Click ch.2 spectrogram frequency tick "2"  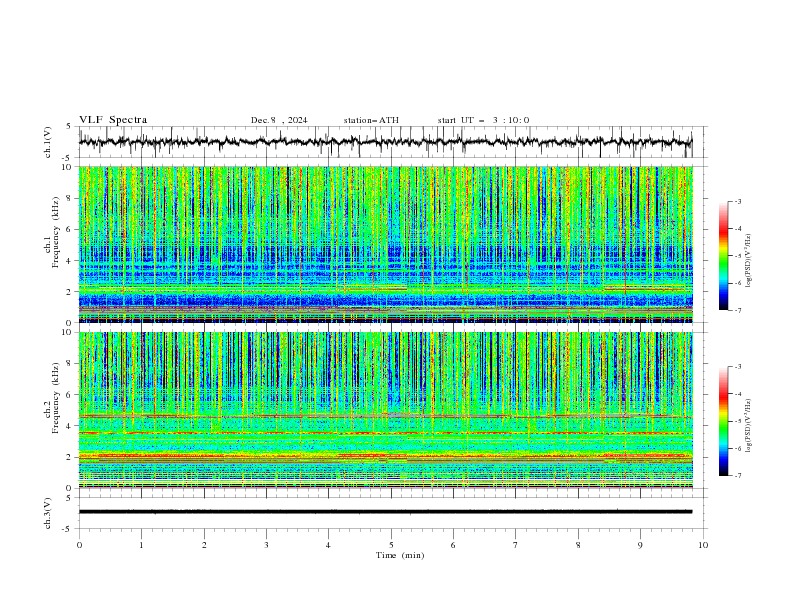(71, 457)
